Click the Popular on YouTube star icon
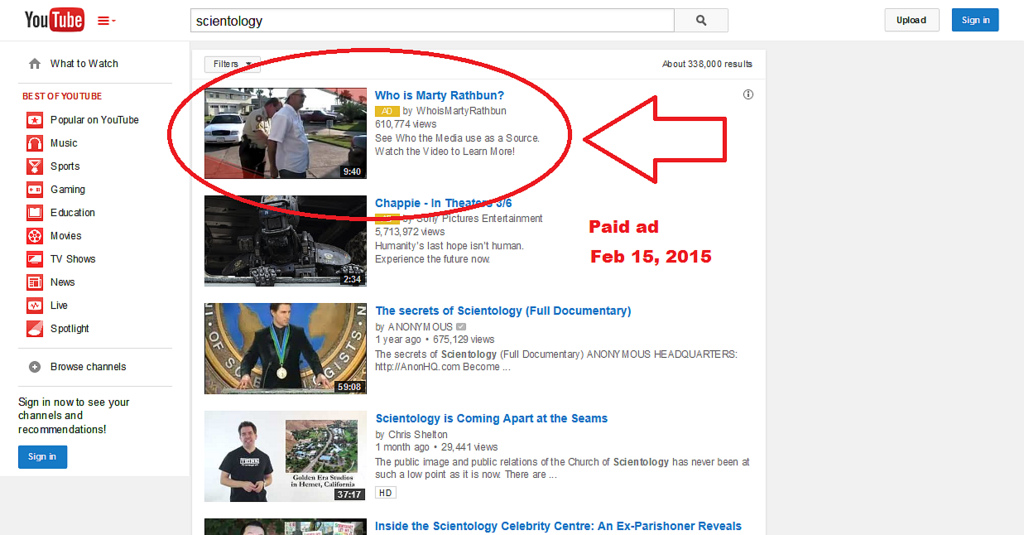This screenshot has width=1024, height=535. click(x=35, y=120)
